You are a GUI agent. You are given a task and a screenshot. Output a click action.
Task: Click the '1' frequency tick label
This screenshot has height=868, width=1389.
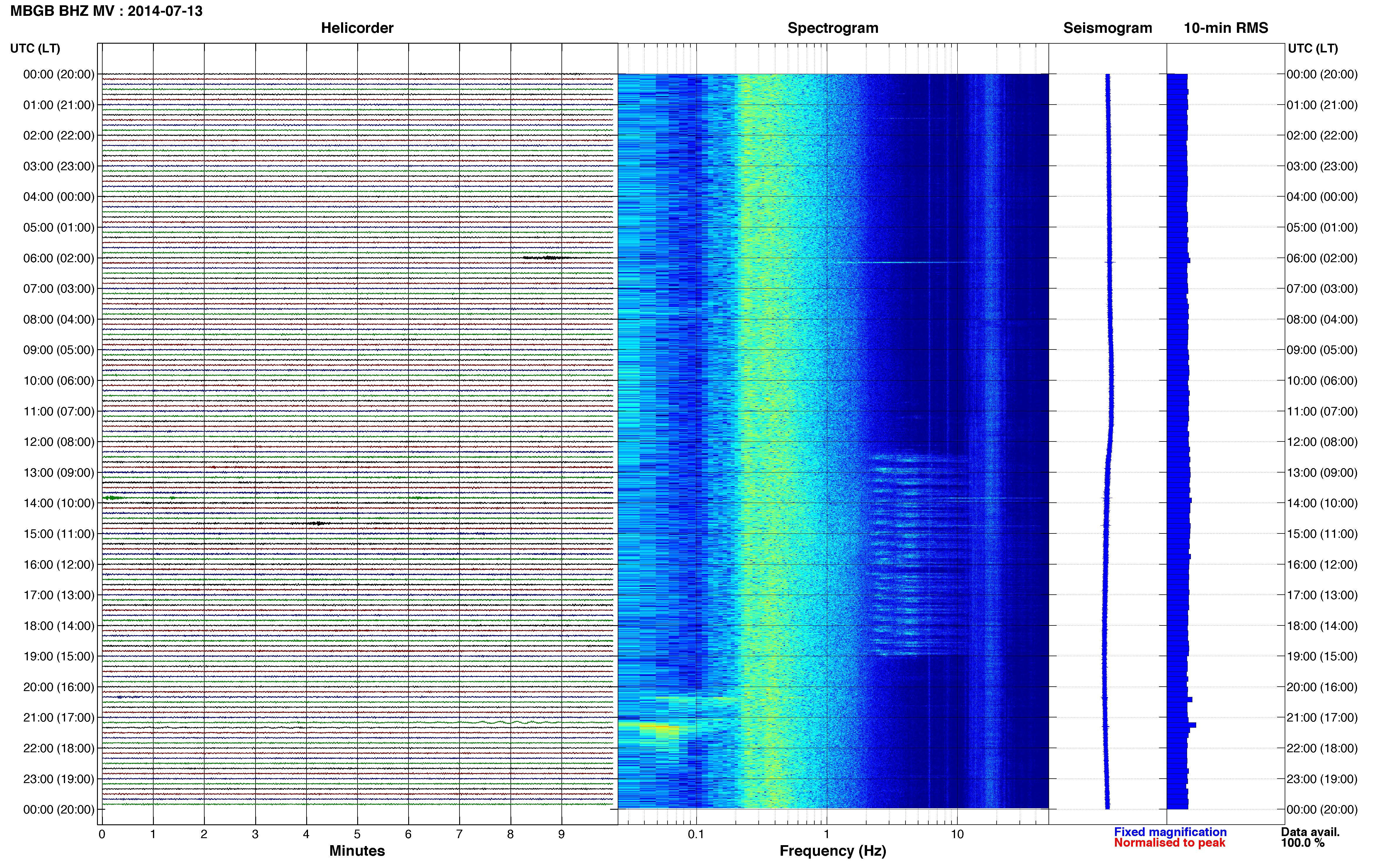[826, 834]
